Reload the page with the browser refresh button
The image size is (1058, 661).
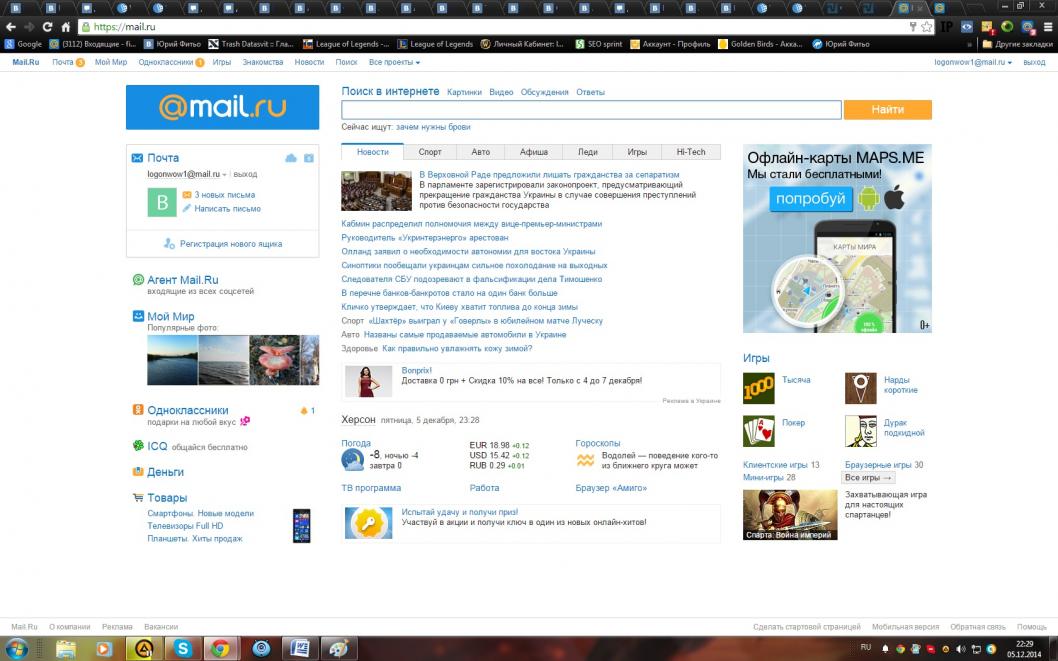coord(46,27)
